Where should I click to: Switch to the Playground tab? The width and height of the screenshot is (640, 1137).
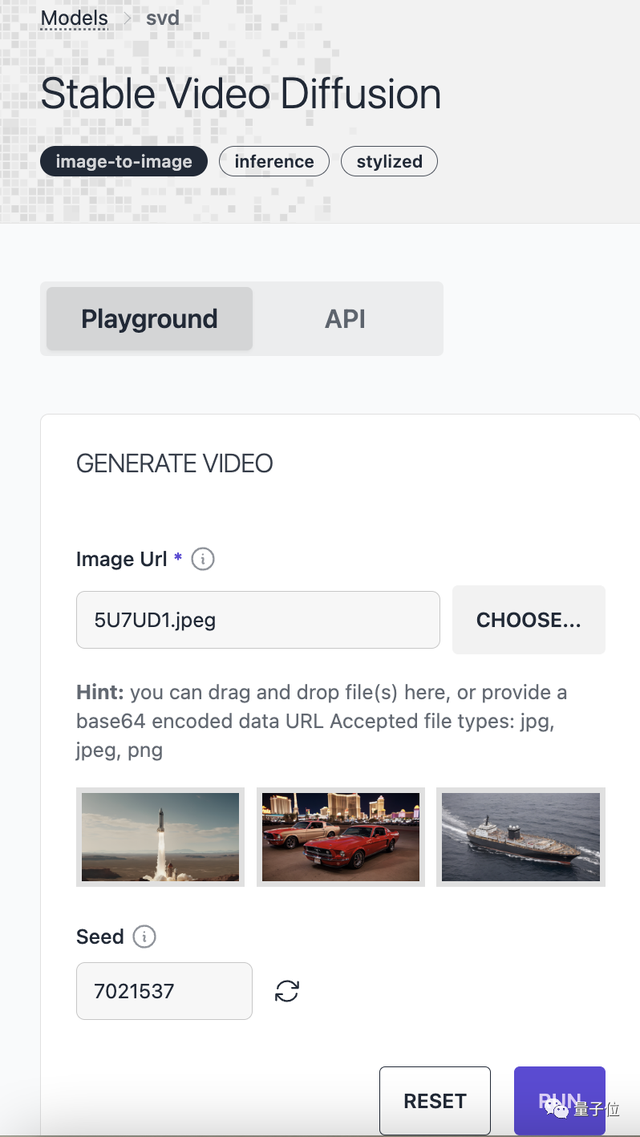[x=149, y=319]
